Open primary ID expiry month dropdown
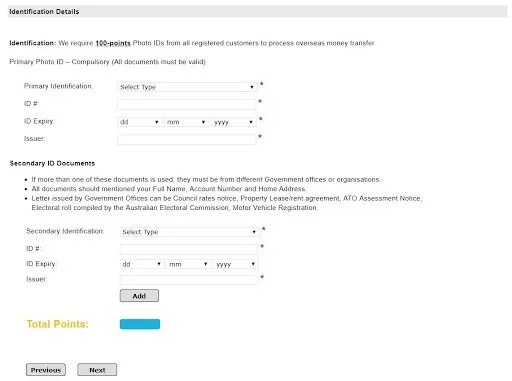512x381 pixels. (x=186, y=122)
